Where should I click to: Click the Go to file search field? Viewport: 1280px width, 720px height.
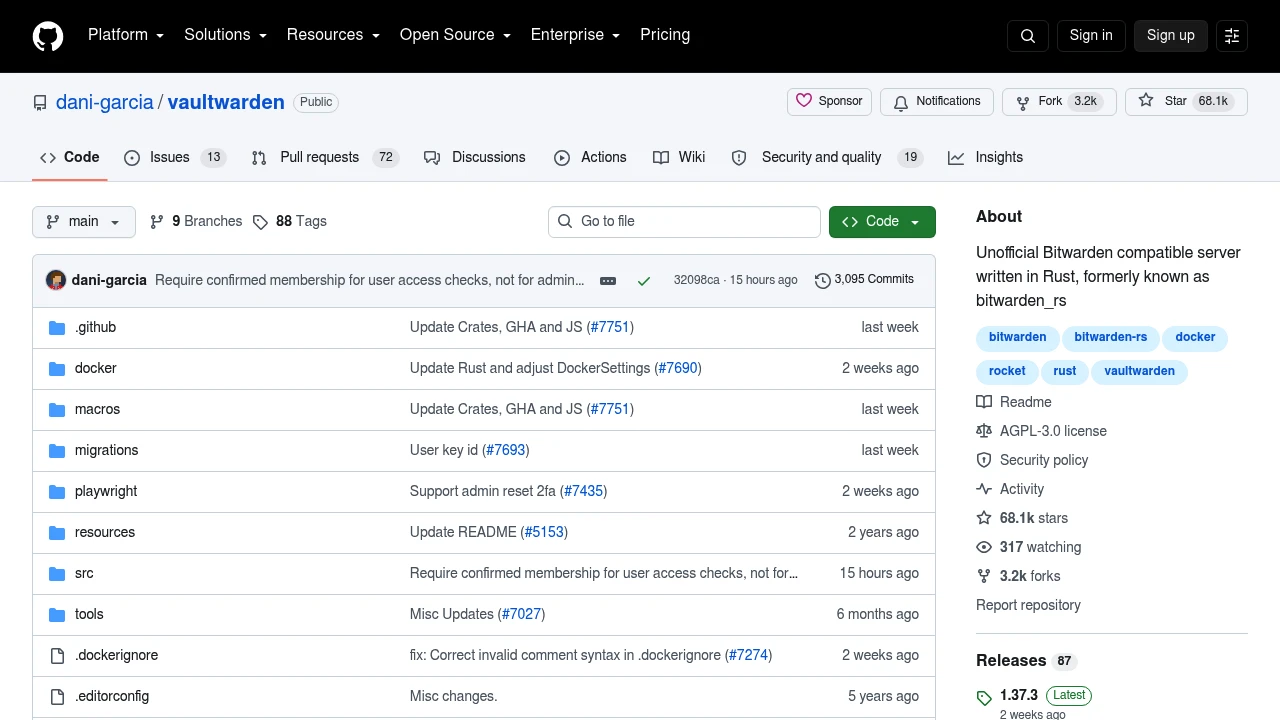pos(684,222)
